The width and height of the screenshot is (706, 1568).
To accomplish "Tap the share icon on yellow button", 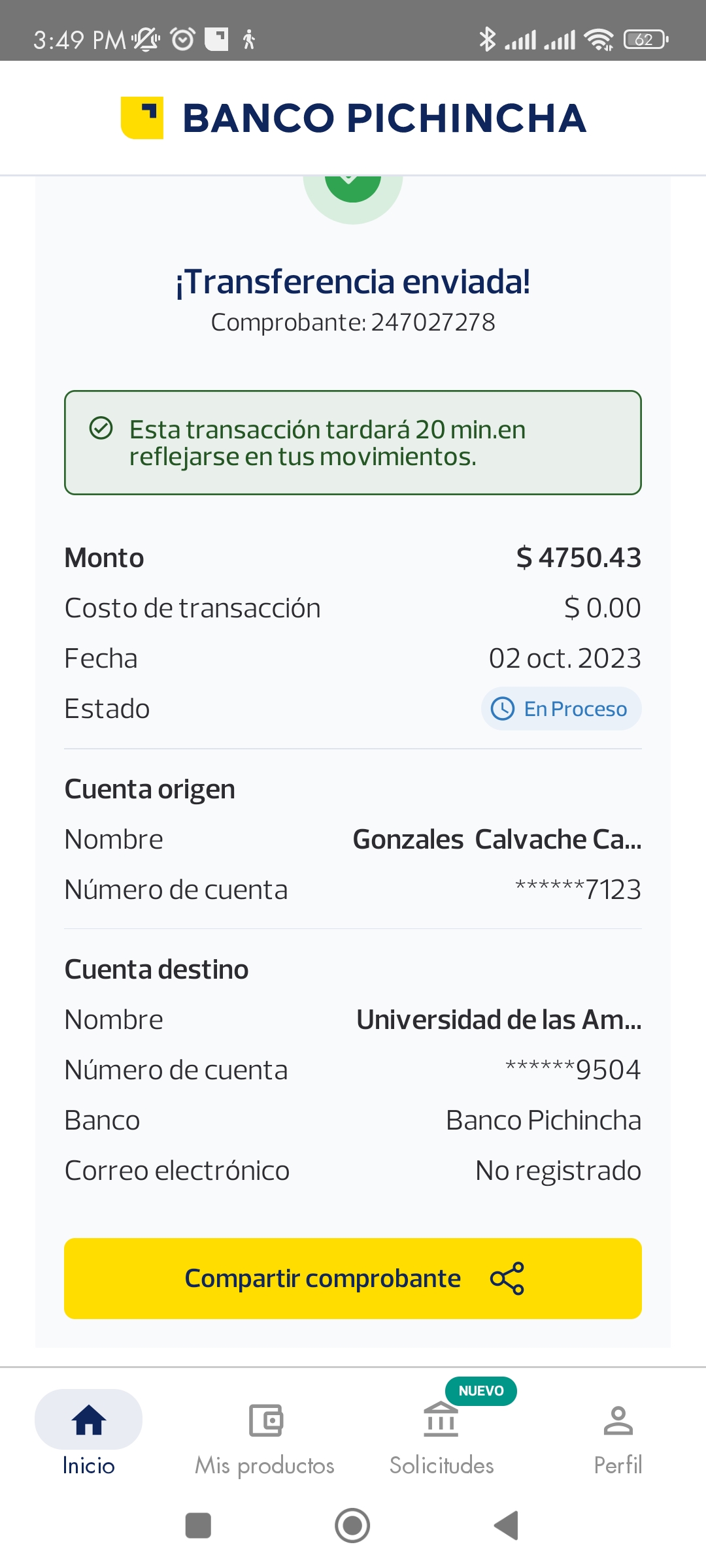I will (x=507, y=1279).
